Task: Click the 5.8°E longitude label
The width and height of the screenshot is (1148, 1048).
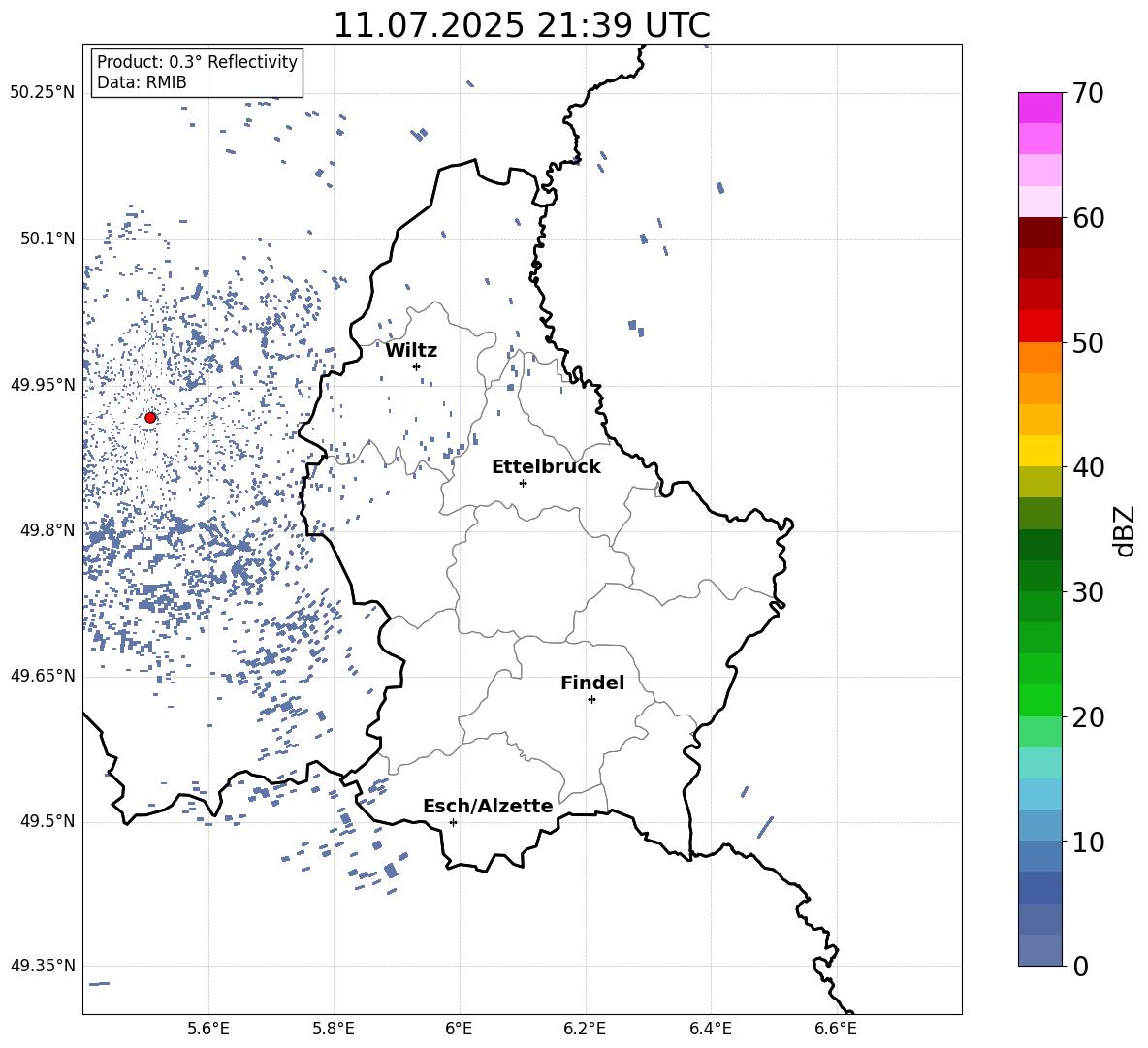Action: (334, 1029)
